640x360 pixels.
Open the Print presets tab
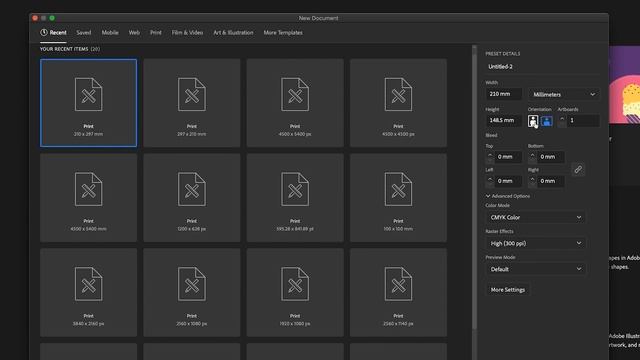click(x=156, y=33)
